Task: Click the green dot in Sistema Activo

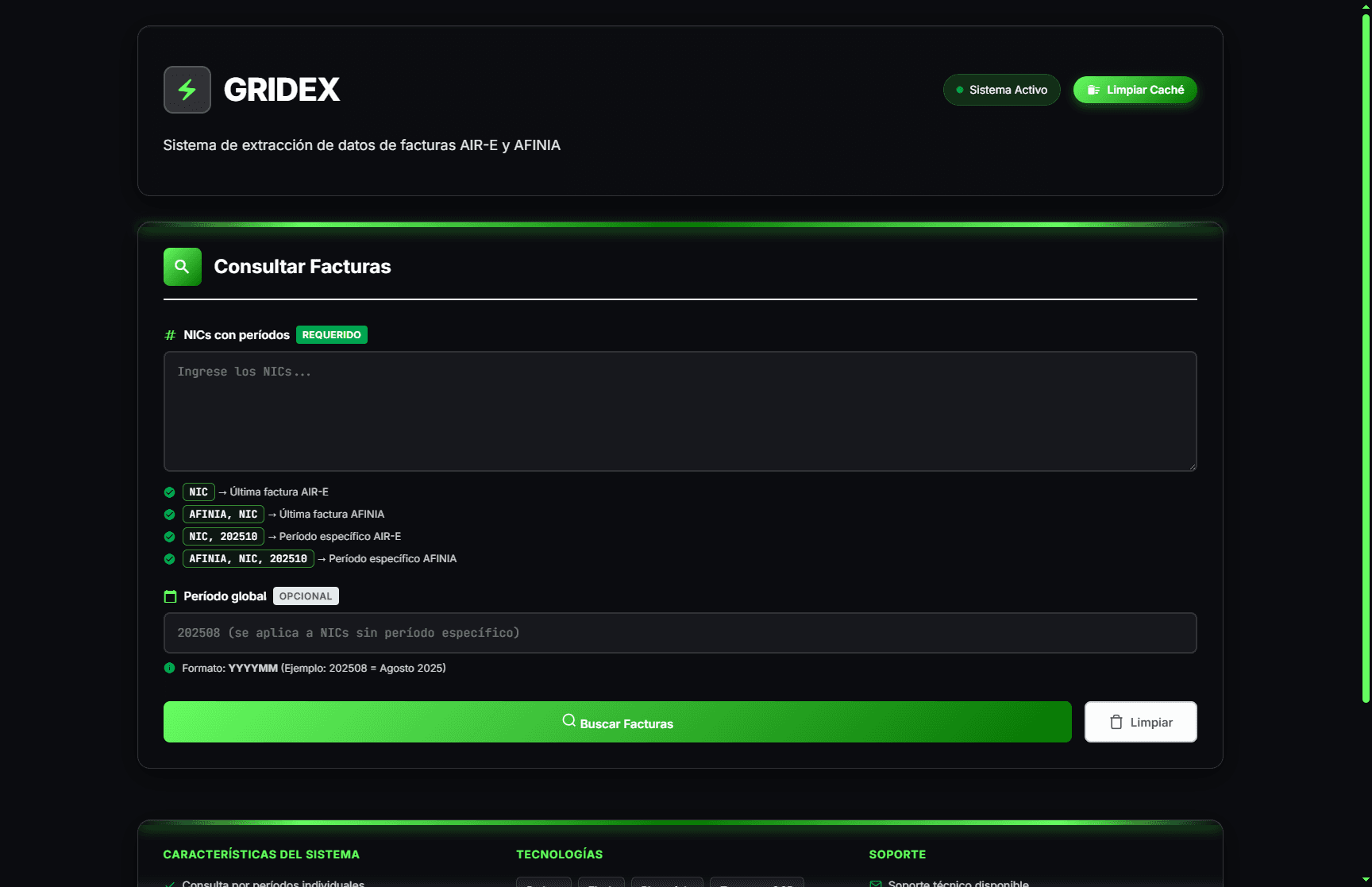Action: [x=960, y=90]
